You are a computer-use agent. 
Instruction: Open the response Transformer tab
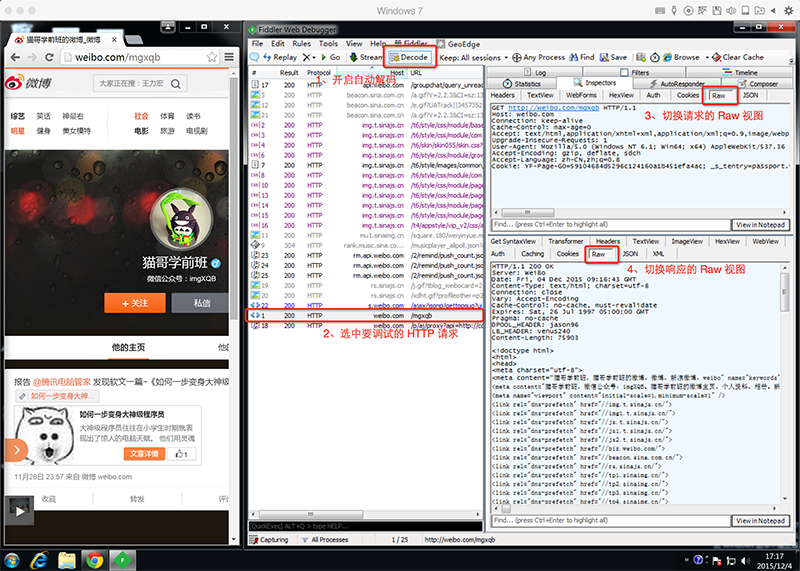(566, 241)
